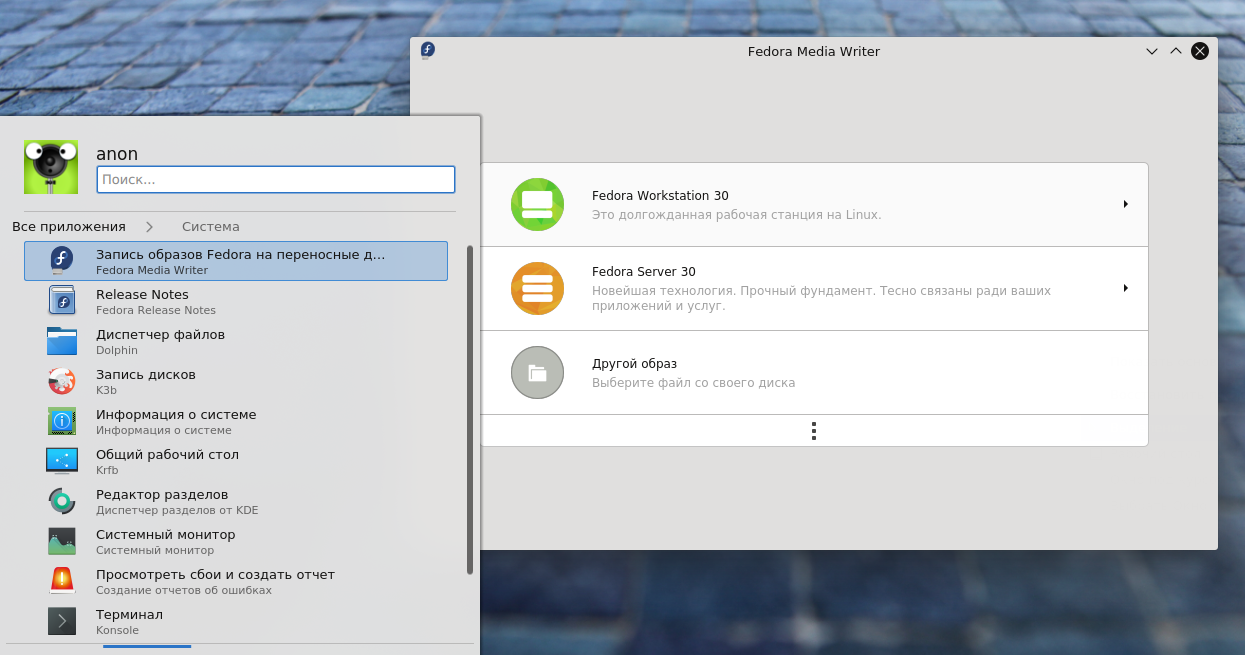Select Fedora Workstation 30 title text
The image size is (1245, 655).
pyautogui.click(x=660, y=196)
